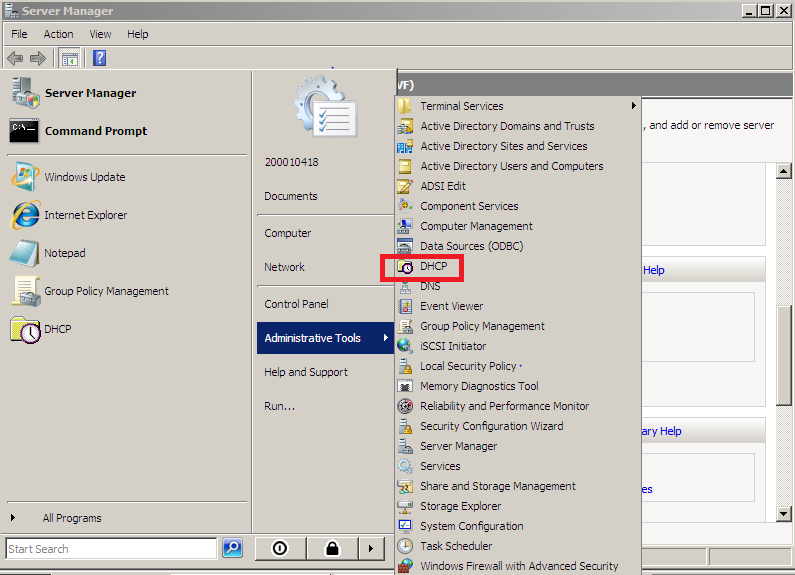The height and width of the screenshot is (575, 795).
Task: Open the File menu
Action: pyautogui.click(x=19, y=34)
